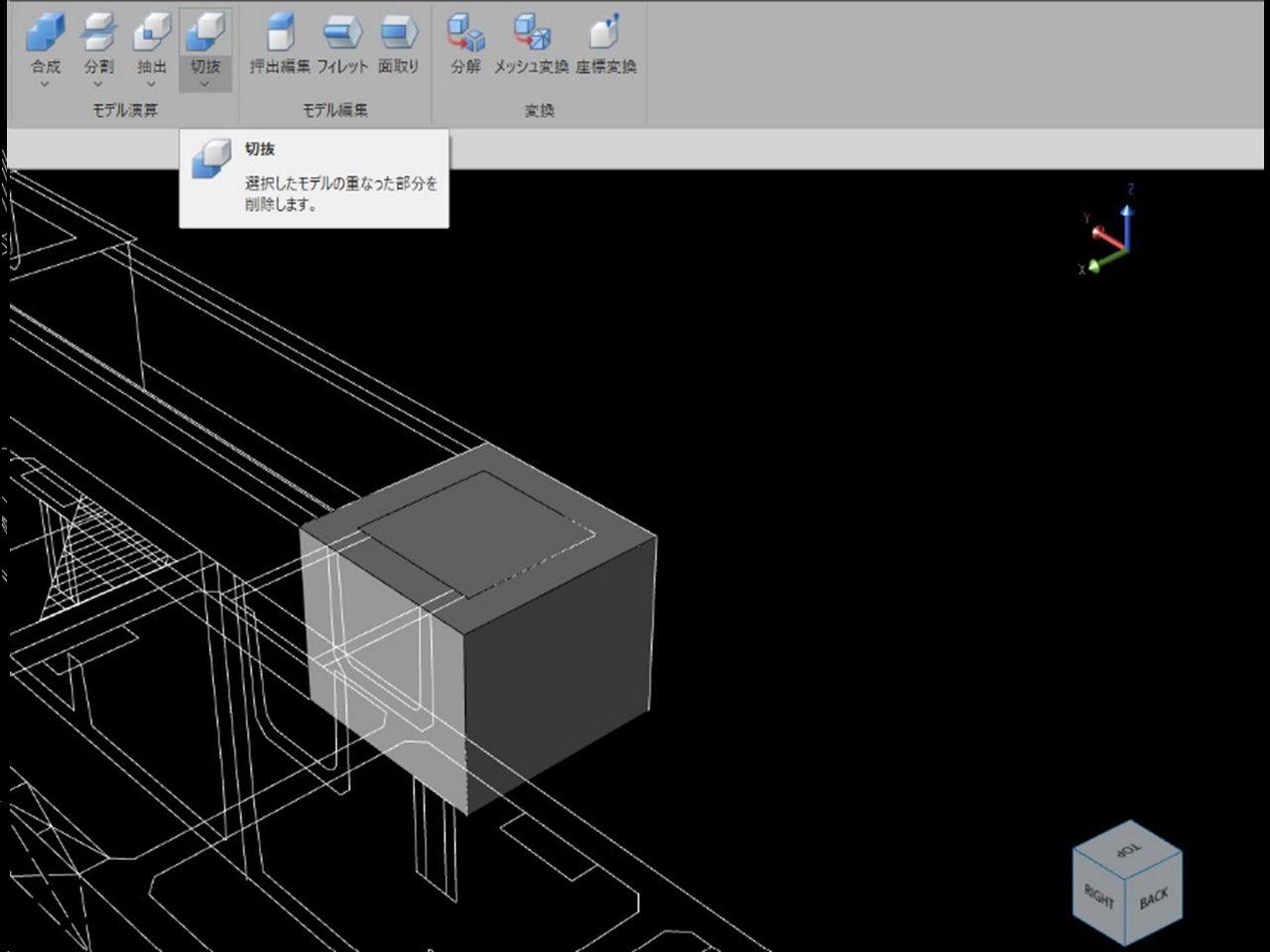Apply the 面取り (chamfer) tool
Screen dimensions: 1270x952
coord(399,34)
